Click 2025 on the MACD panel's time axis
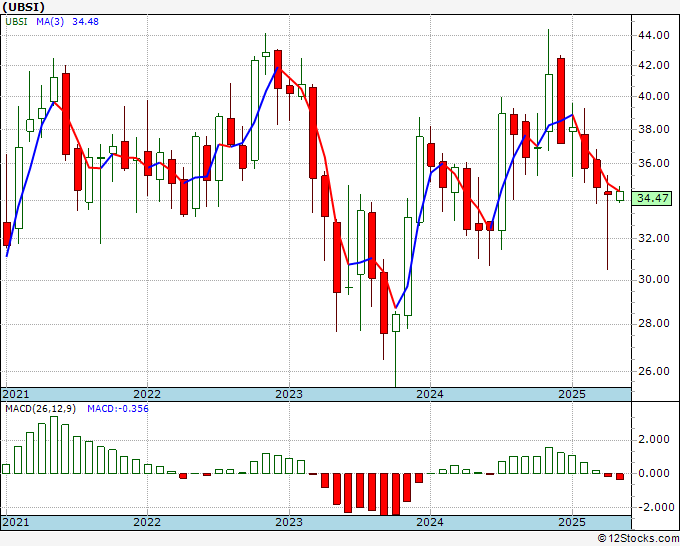The width and height of the screenshot is (680, 546). click(572, 522)
